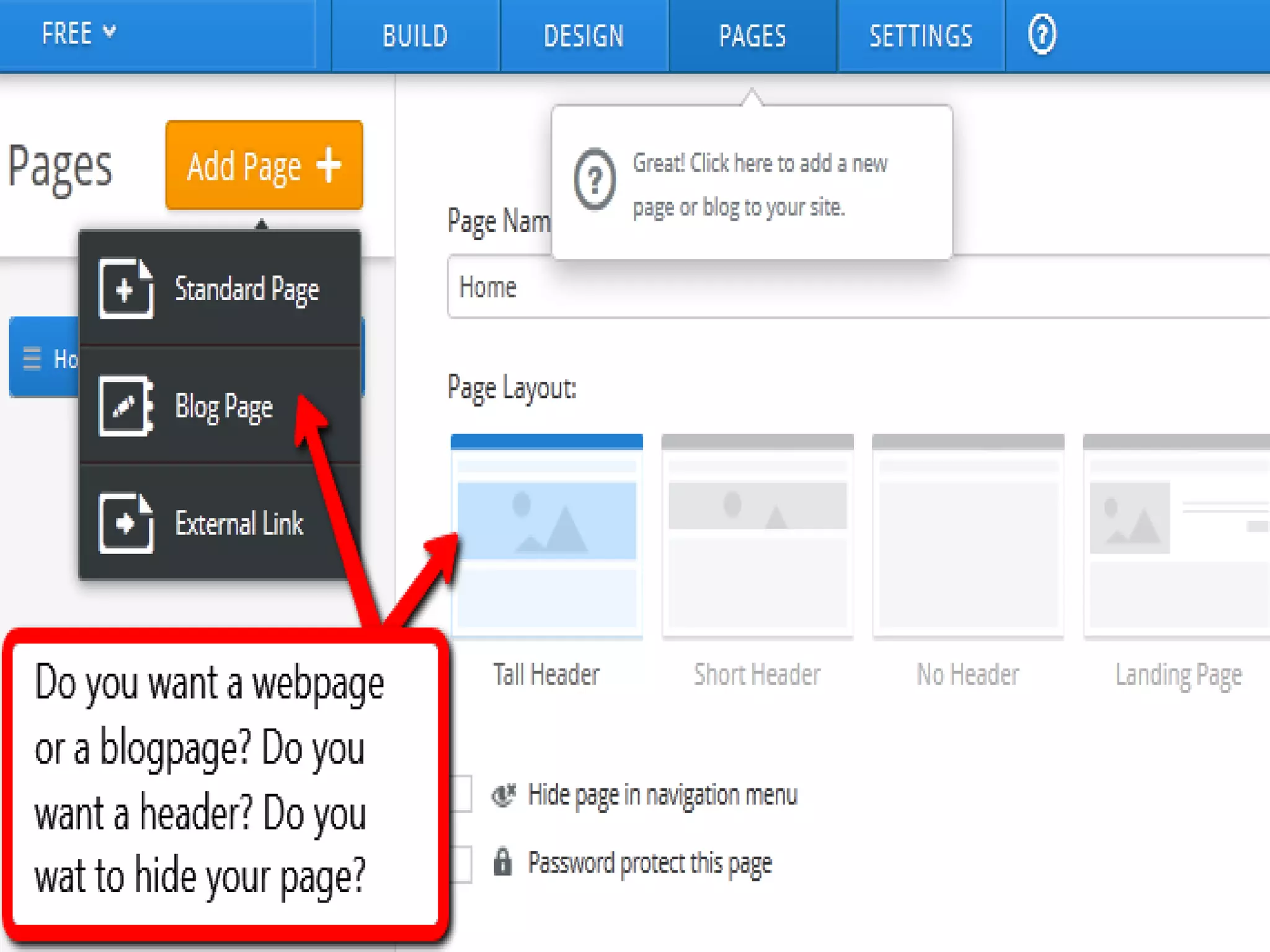
Task: Click the Standard Page icon
Action: coord(125,289)
